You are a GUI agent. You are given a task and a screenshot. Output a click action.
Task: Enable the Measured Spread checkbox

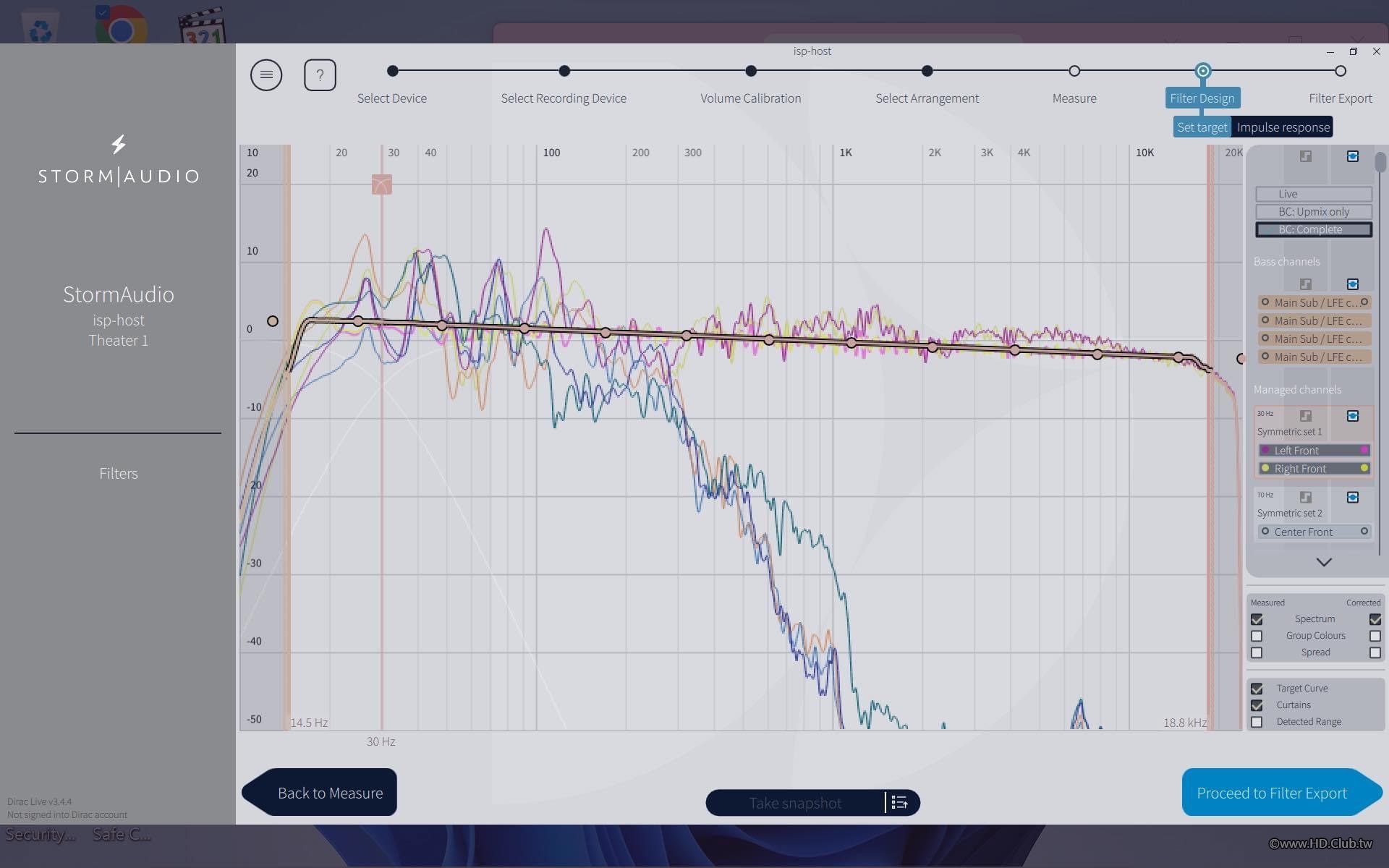tap(1257, 652)
